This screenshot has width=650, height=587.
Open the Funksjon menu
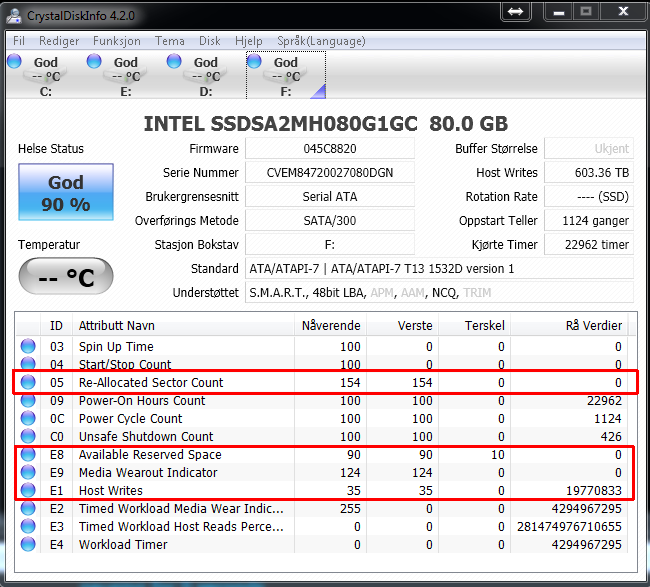(x=116, y=41)
